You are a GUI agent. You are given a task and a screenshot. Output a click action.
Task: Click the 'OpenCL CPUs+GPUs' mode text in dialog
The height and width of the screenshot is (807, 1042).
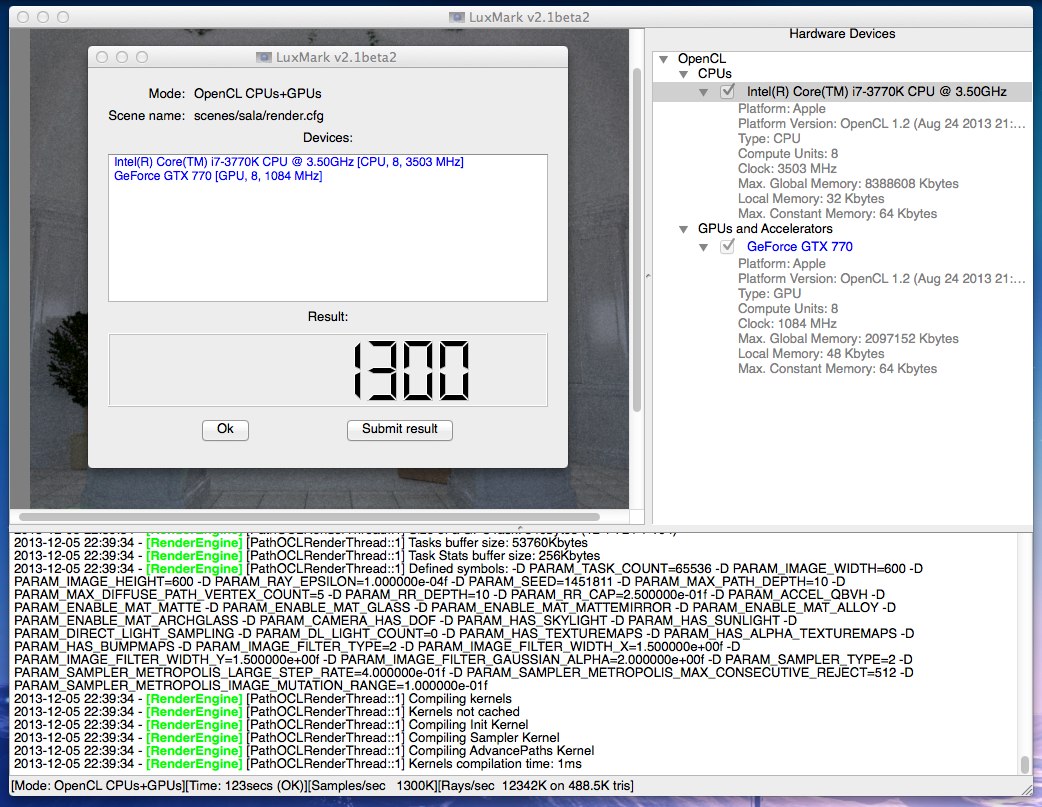(257, 94)
